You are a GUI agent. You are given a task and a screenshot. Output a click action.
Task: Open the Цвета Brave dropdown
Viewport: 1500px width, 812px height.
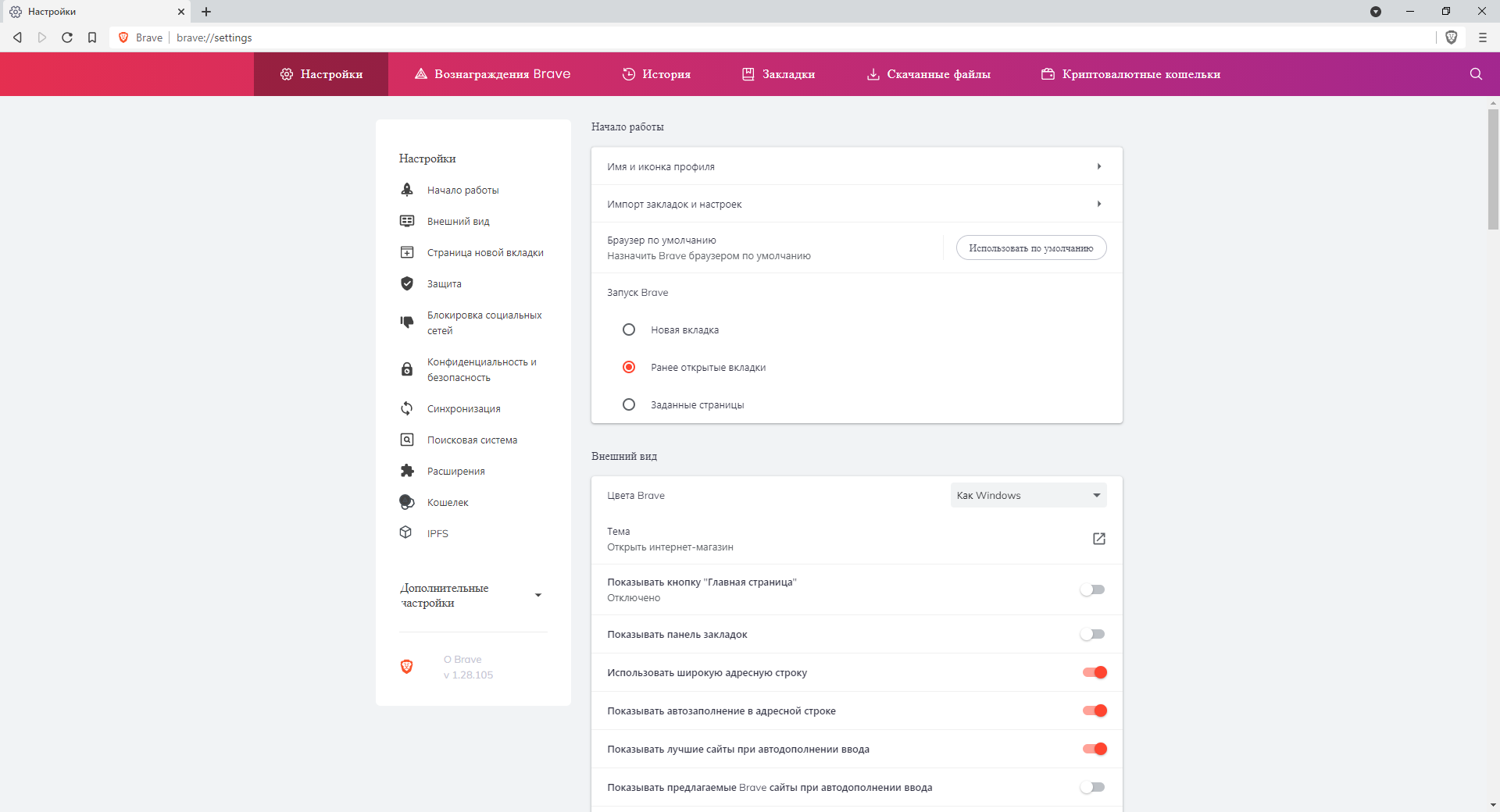click(x=1029, y=495)
